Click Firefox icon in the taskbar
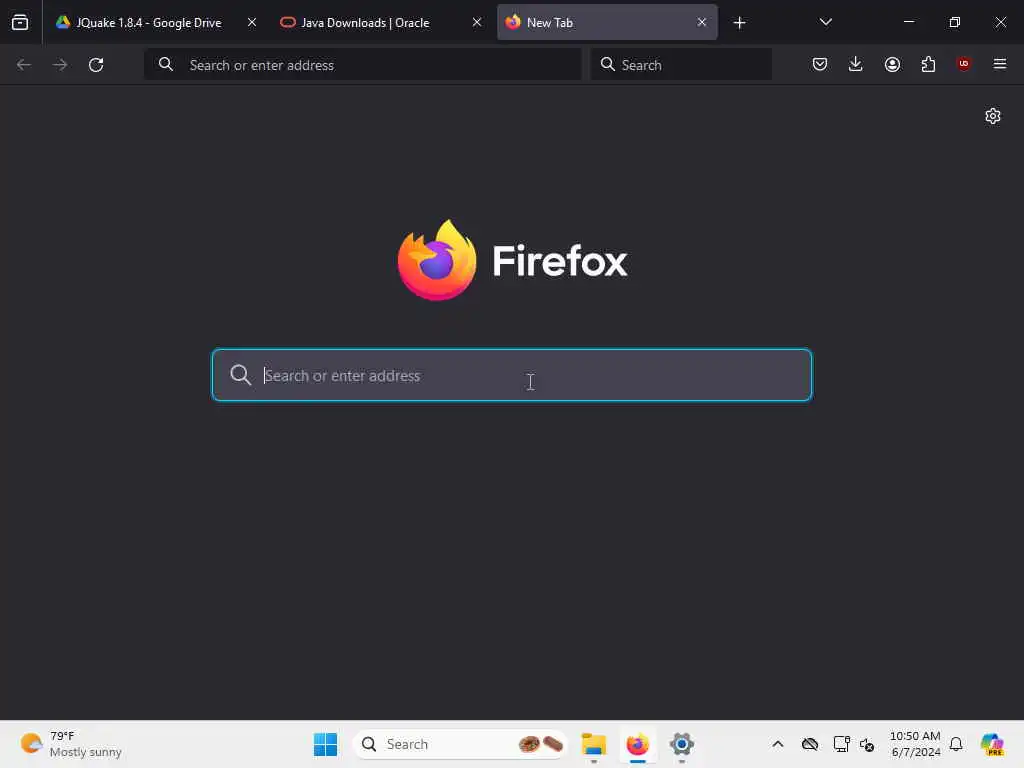The width and height of the screenshot is (1024, 768). (x=637, y=744)
